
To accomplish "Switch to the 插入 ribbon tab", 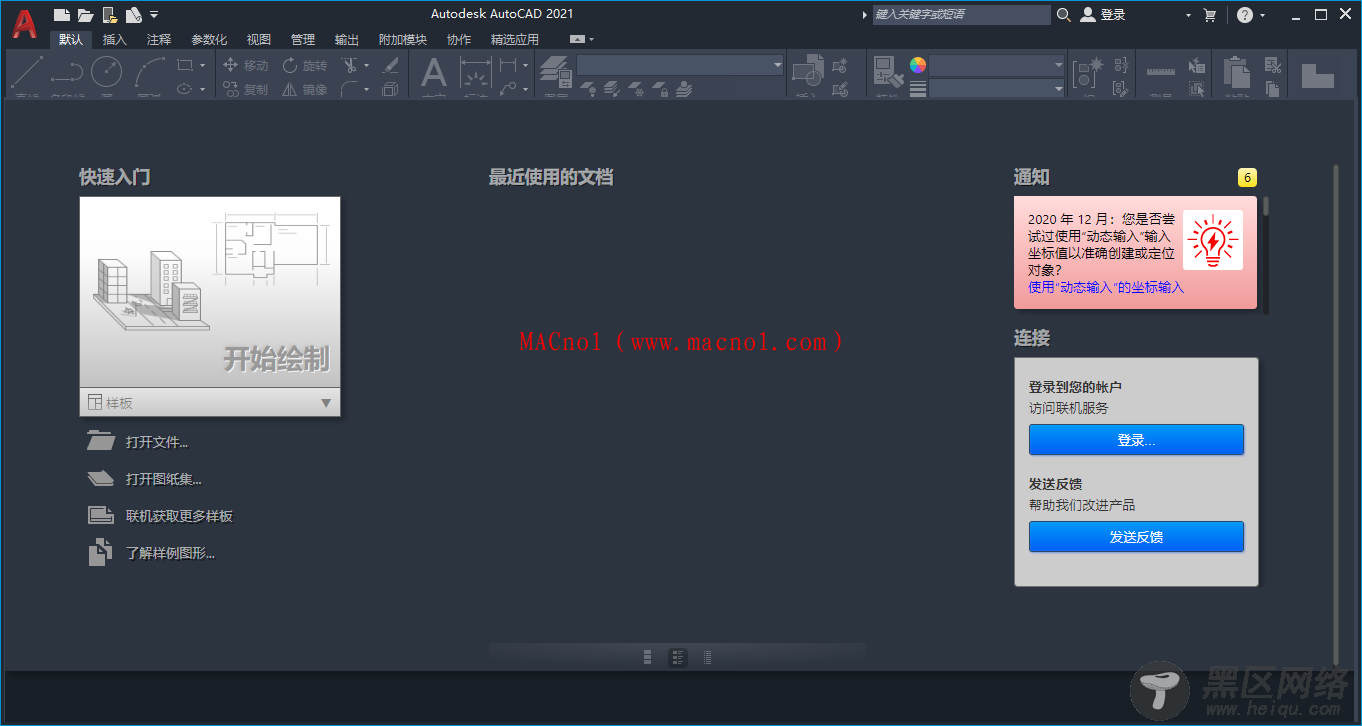I will point(115,40).
